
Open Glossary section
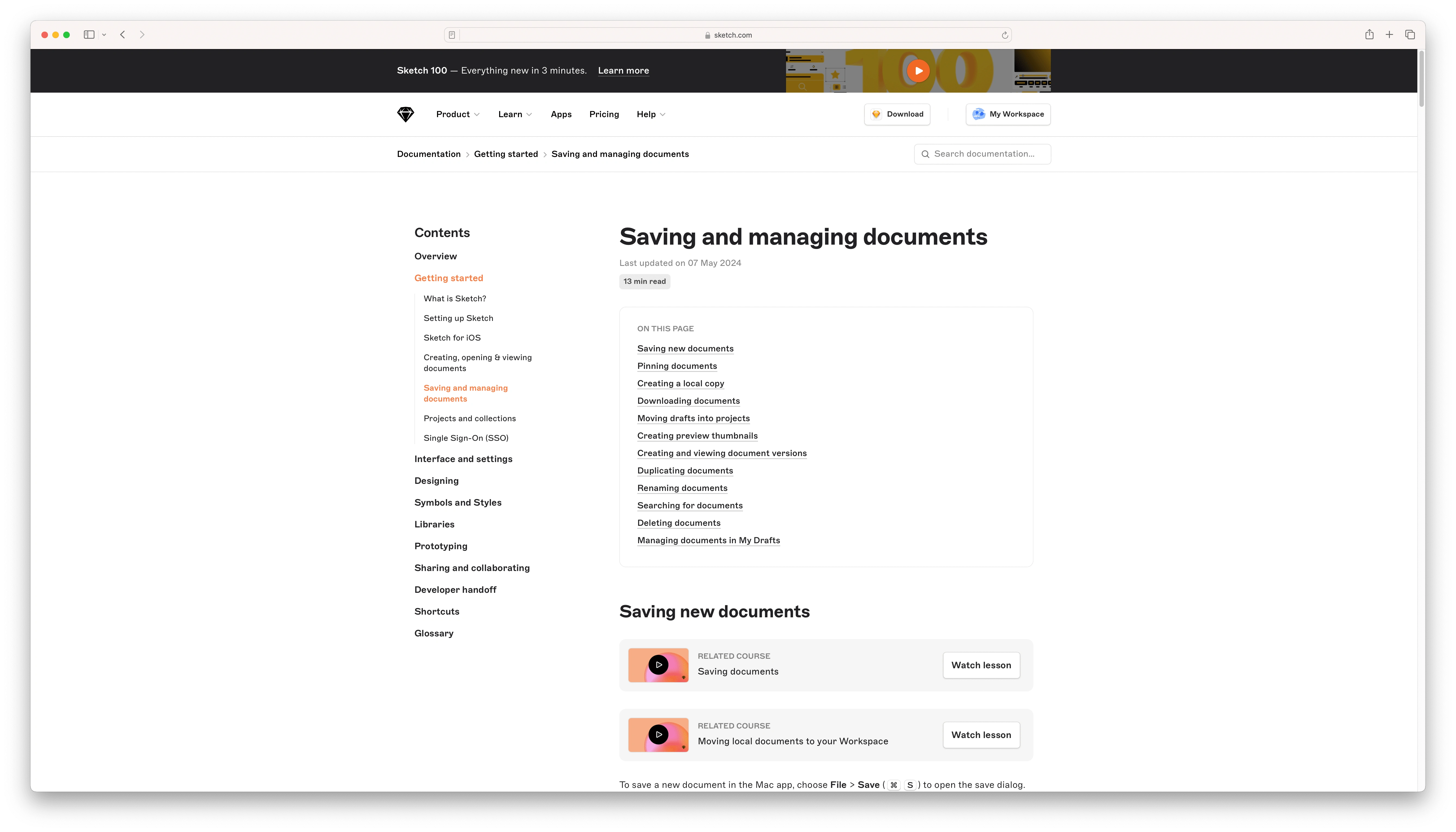434,634
